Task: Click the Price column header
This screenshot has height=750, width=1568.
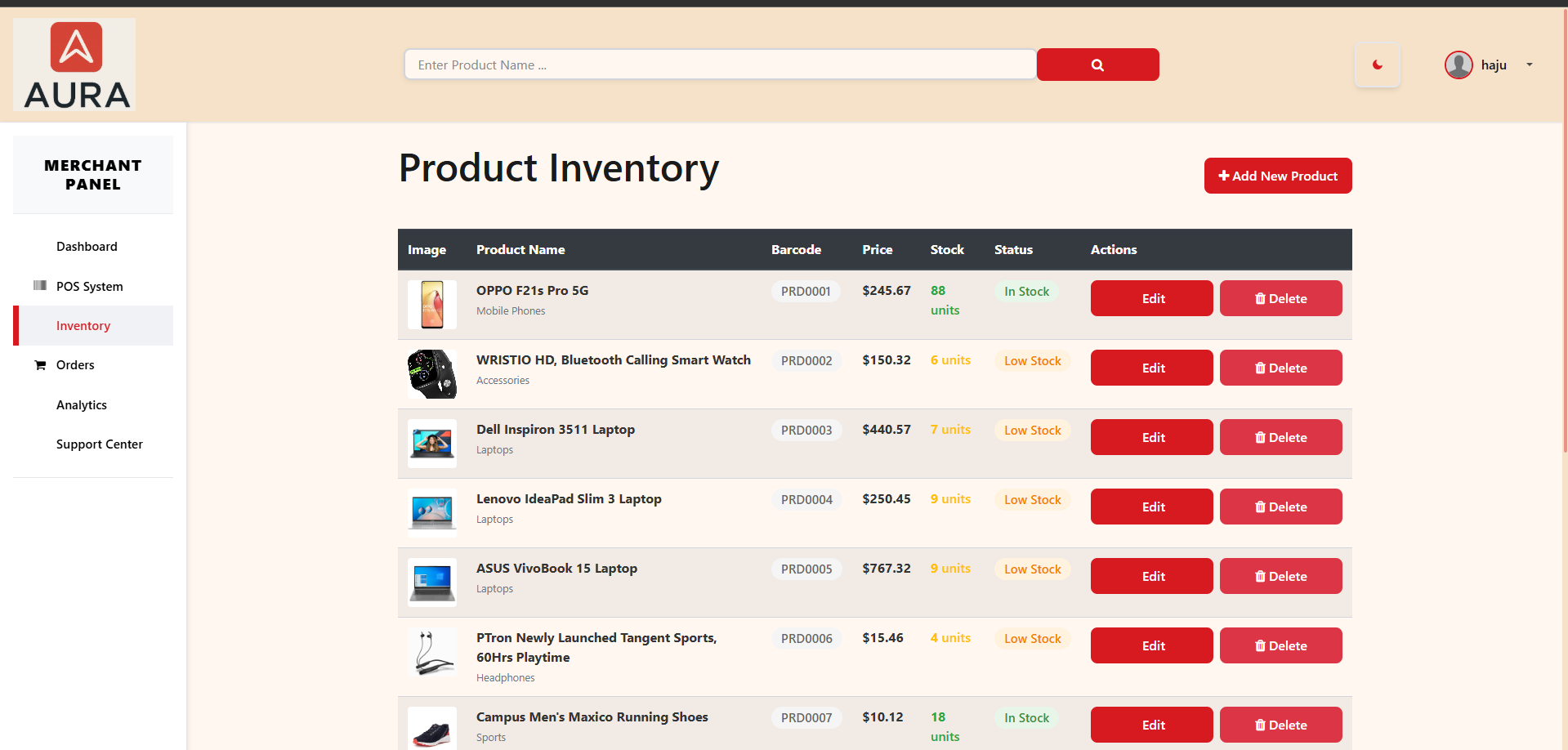Action: [x=878, y=250]
